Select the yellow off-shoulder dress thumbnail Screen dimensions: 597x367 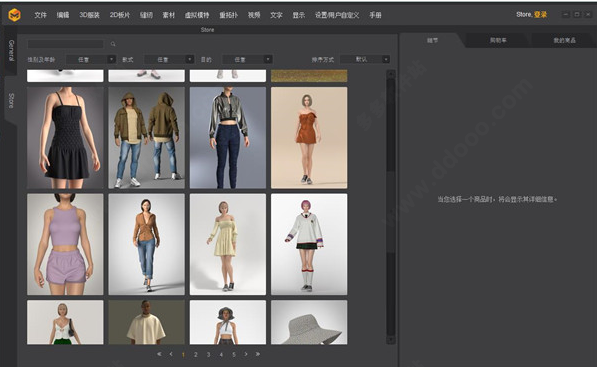(228, 244)
